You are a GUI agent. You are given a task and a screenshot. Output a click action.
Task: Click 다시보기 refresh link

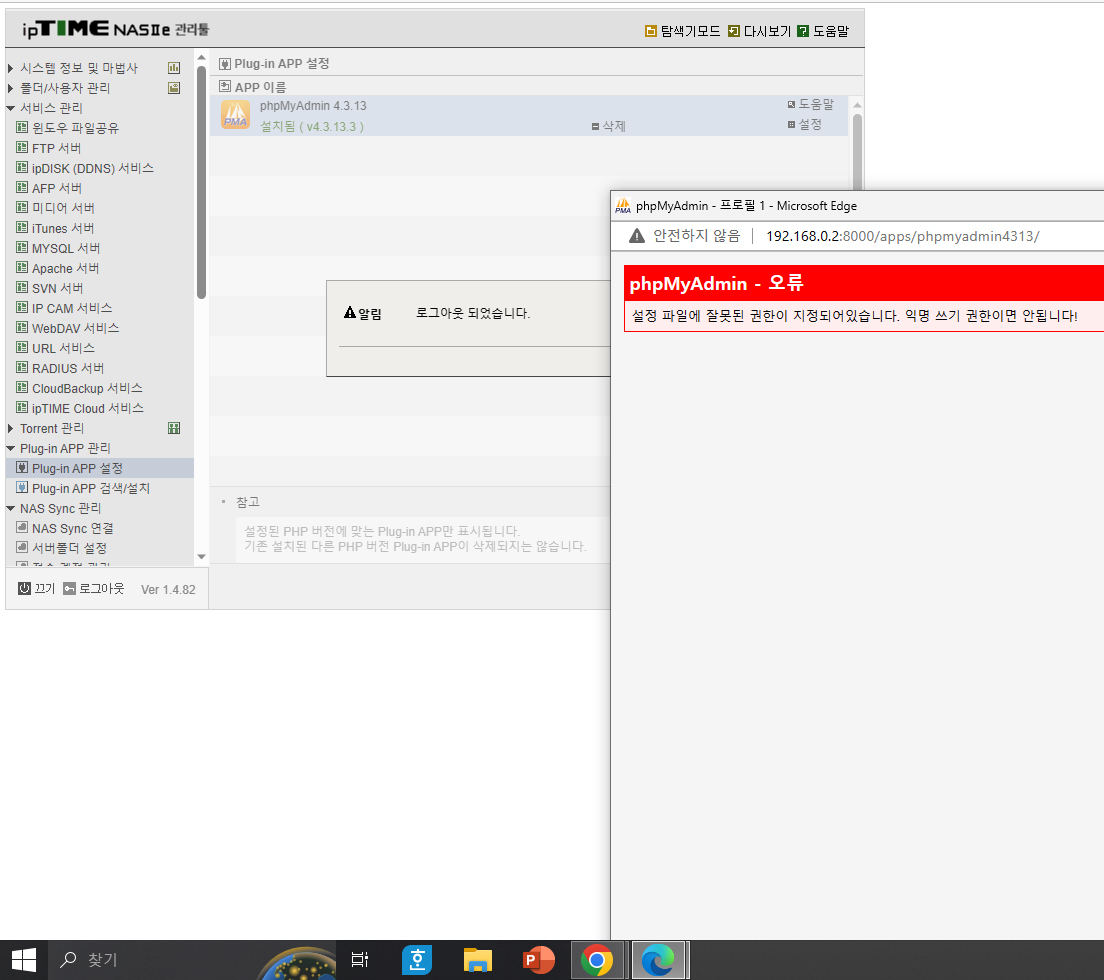[760, 32]
